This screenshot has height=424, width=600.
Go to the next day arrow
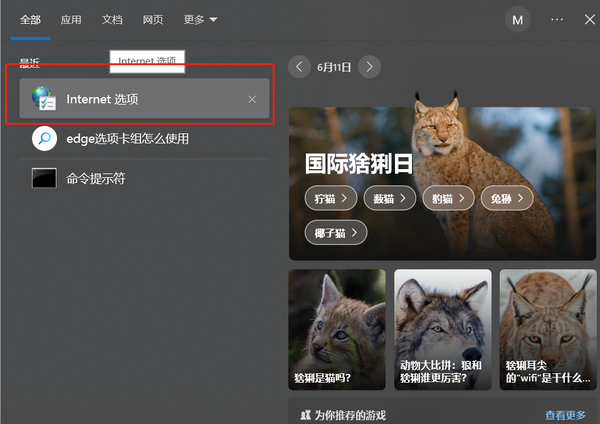coord(369,67)
